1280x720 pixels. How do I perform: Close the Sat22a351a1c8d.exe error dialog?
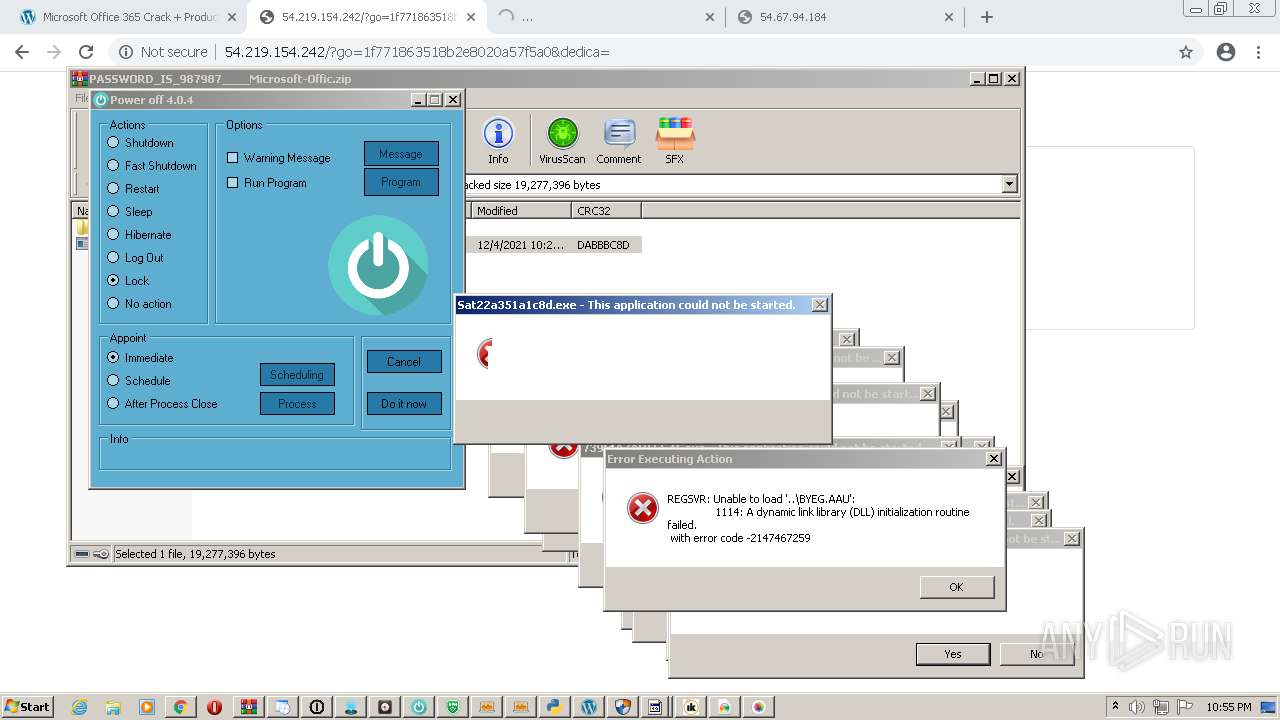[x=820, y=305]
